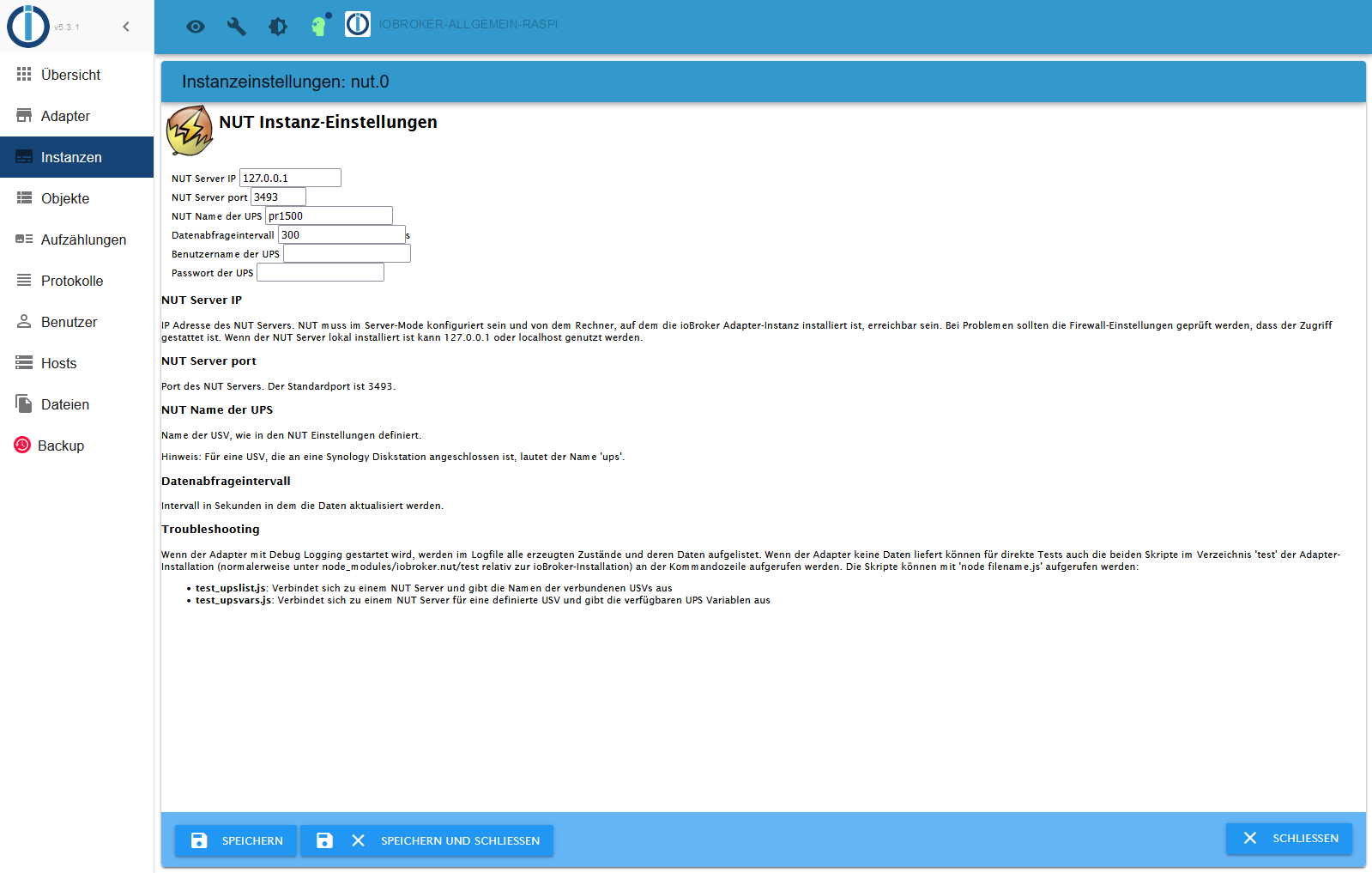
Task: Toggle the light/dark theme icon
Action: (x=278, y=27)
